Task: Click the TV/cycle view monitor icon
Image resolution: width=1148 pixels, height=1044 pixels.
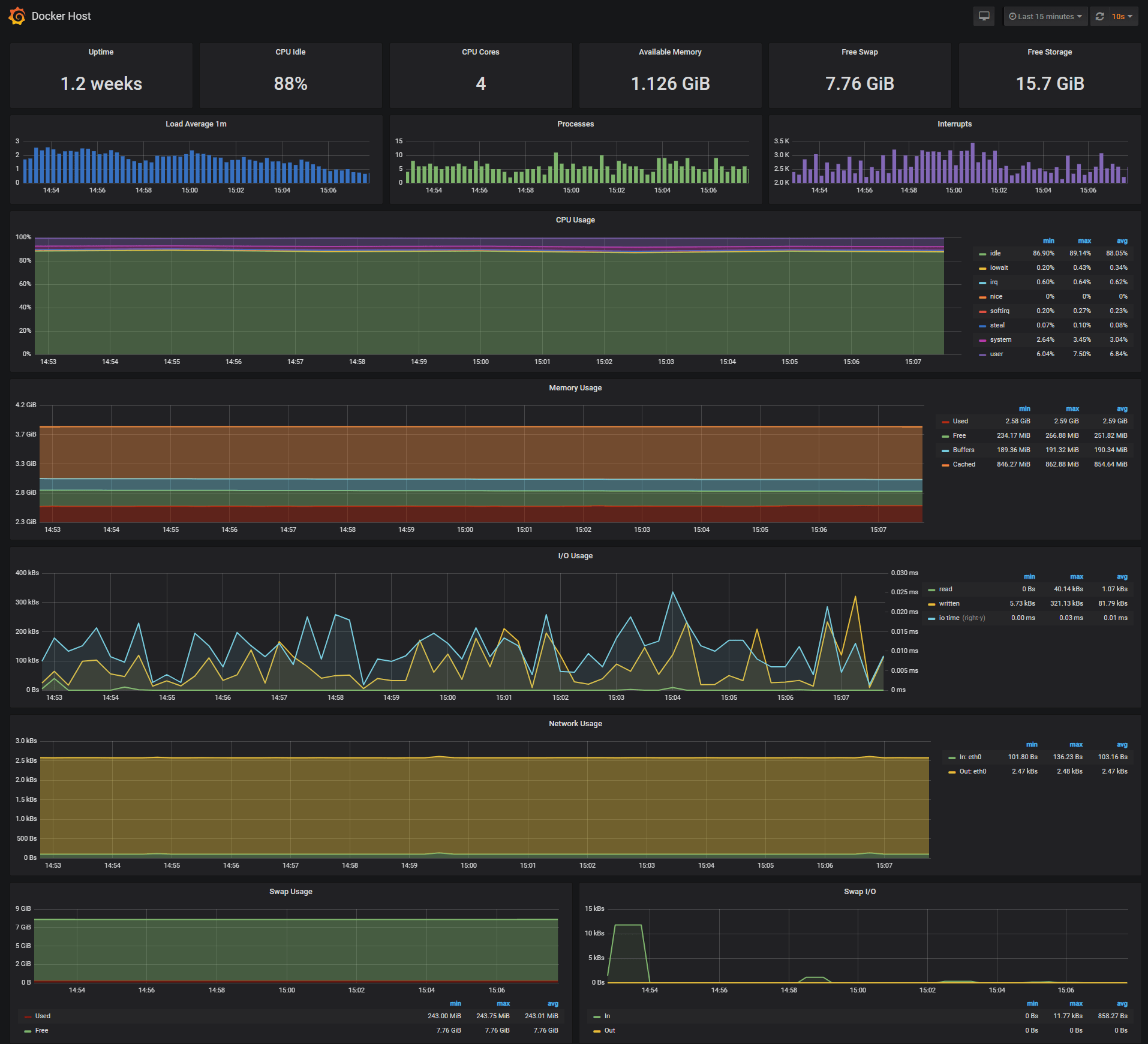Action: 984,16
